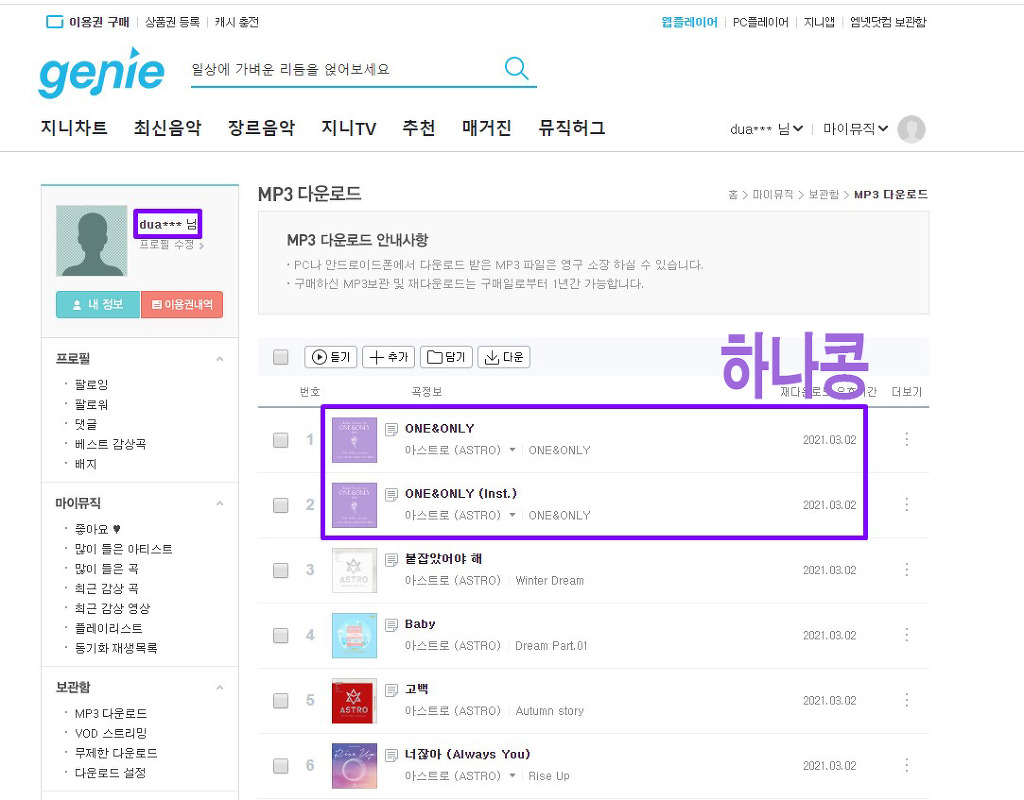Click 보관함 breadcrumb link
Image resolution: width=1024 pixels, height=800 pixels.
coord(823,195)
